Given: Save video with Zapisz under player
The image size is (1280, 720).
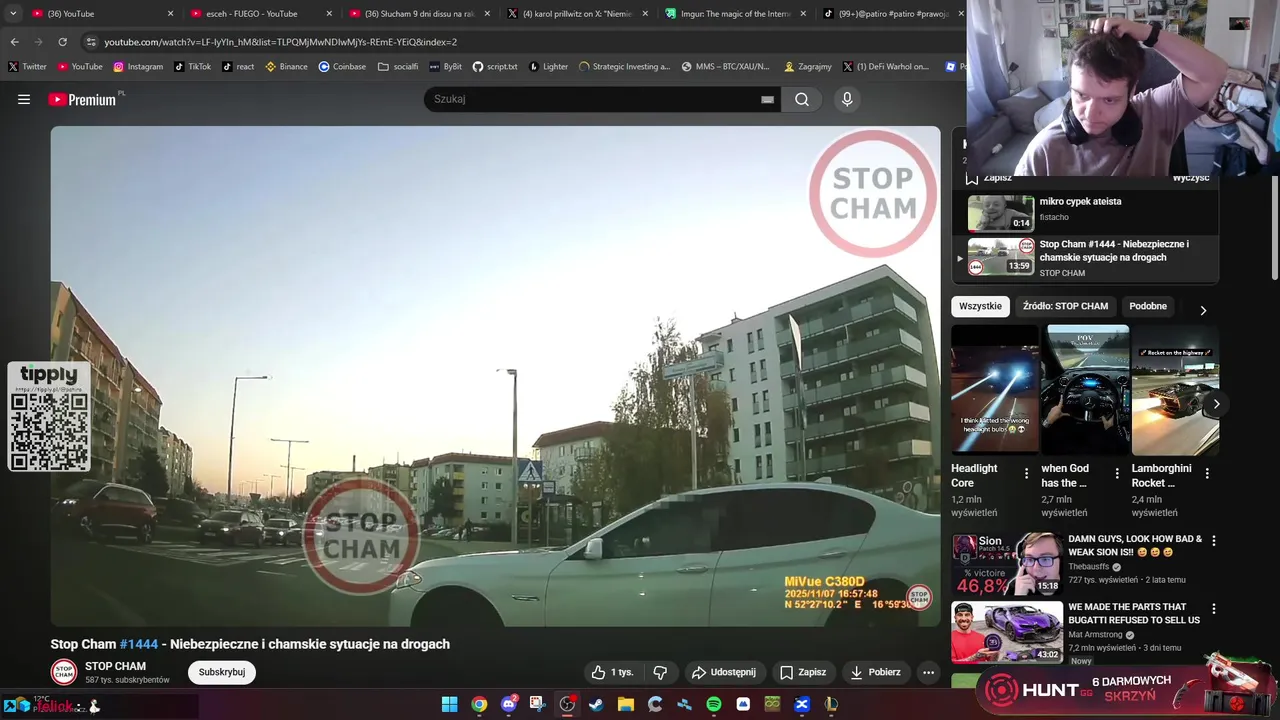Looking at the screenshot, I should 803,672.
